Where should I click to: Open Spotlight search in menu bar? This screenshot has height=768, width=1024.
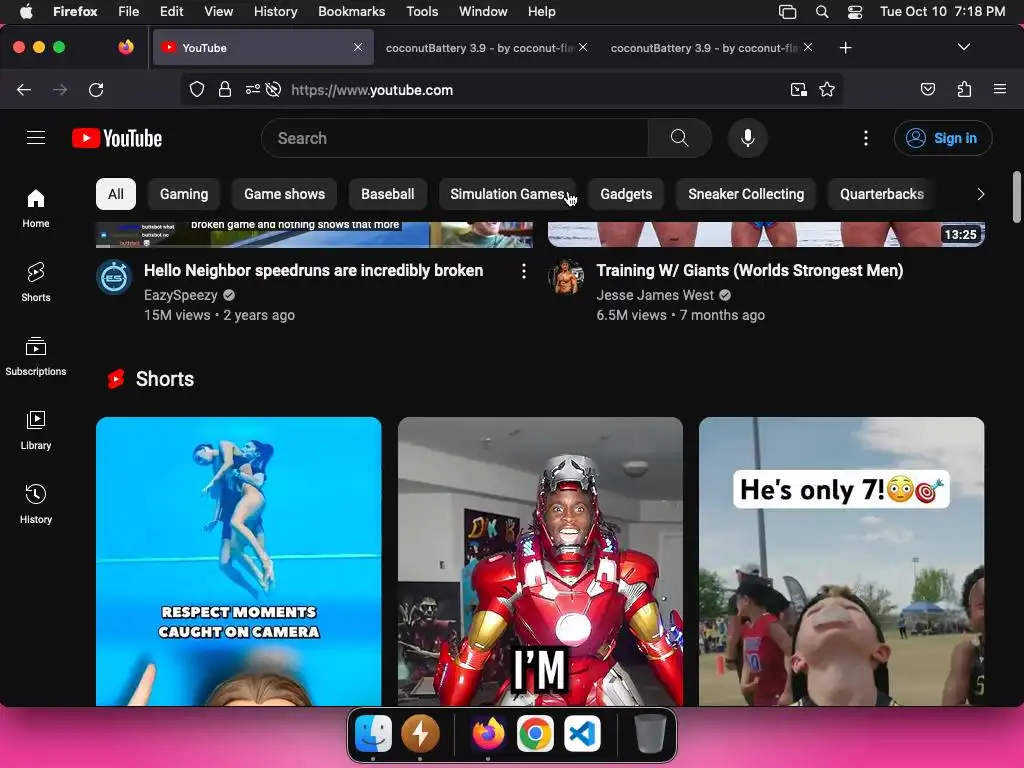822,12
